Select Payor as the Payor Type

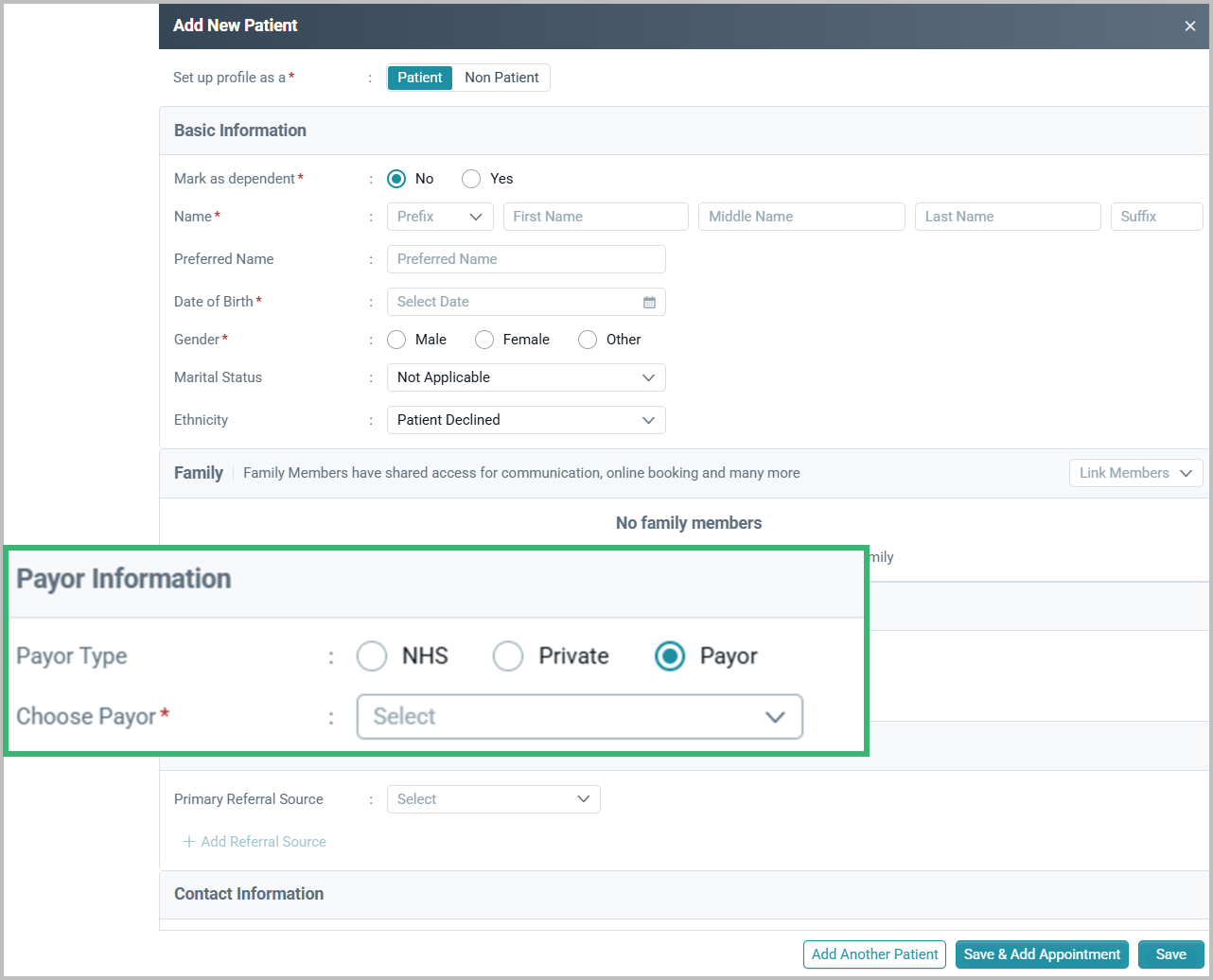click(670, 656)
